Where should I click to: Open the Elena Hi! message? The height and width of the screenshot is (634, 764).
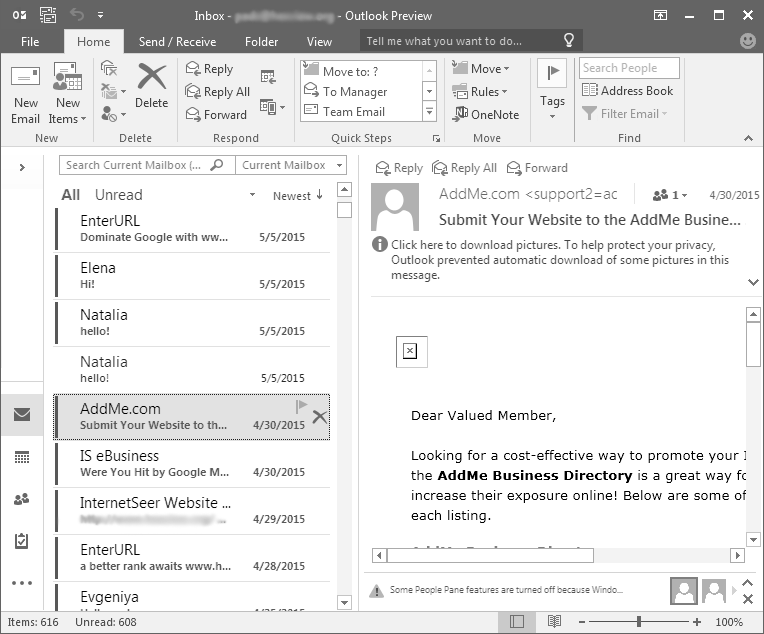coord(192,276)
